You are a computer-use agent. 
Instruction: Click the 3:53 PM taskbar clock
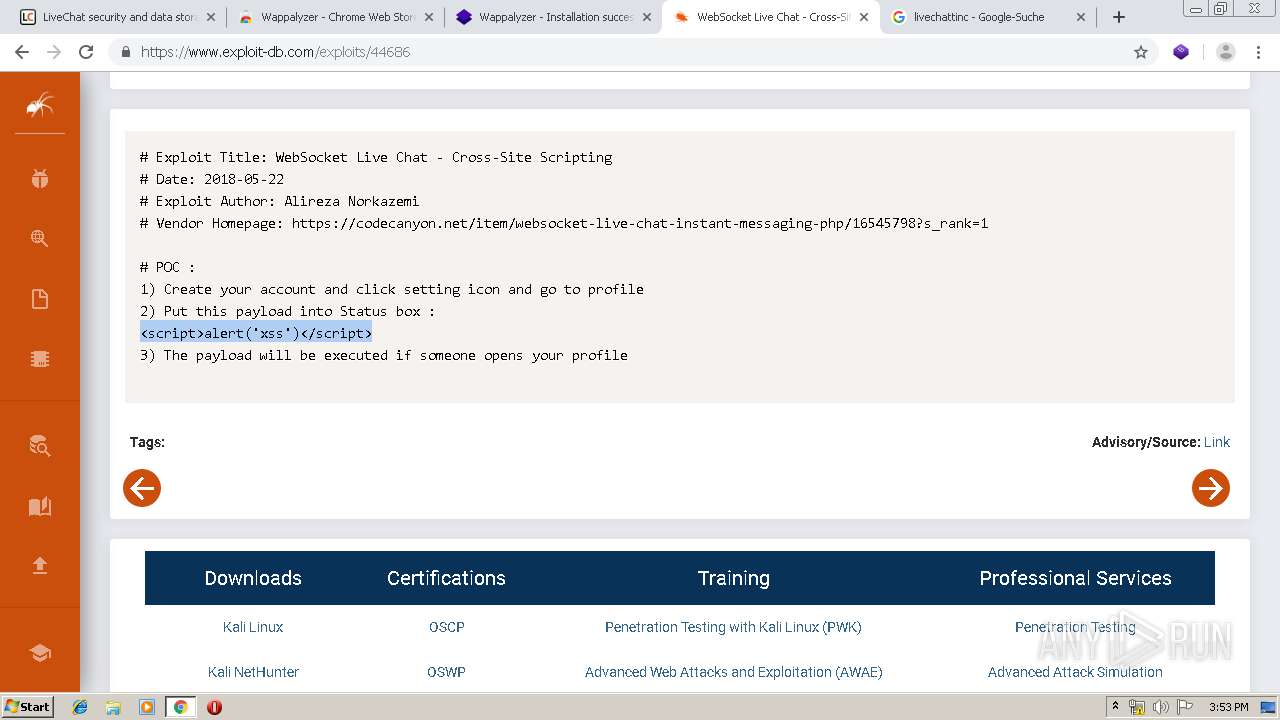coord(1229,707)
